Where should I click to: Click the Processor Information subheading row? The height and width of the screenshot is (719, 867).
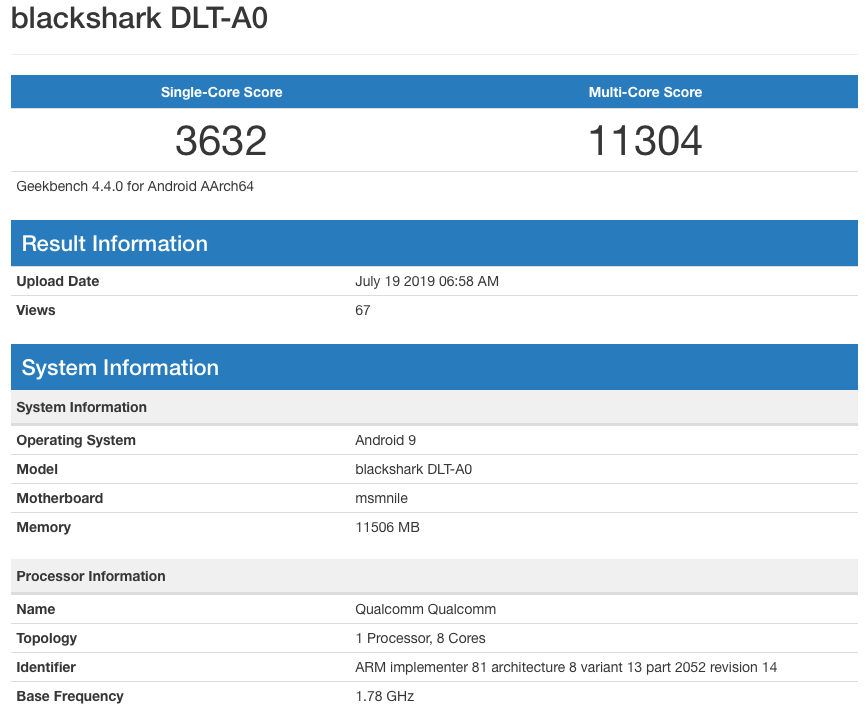91,577
